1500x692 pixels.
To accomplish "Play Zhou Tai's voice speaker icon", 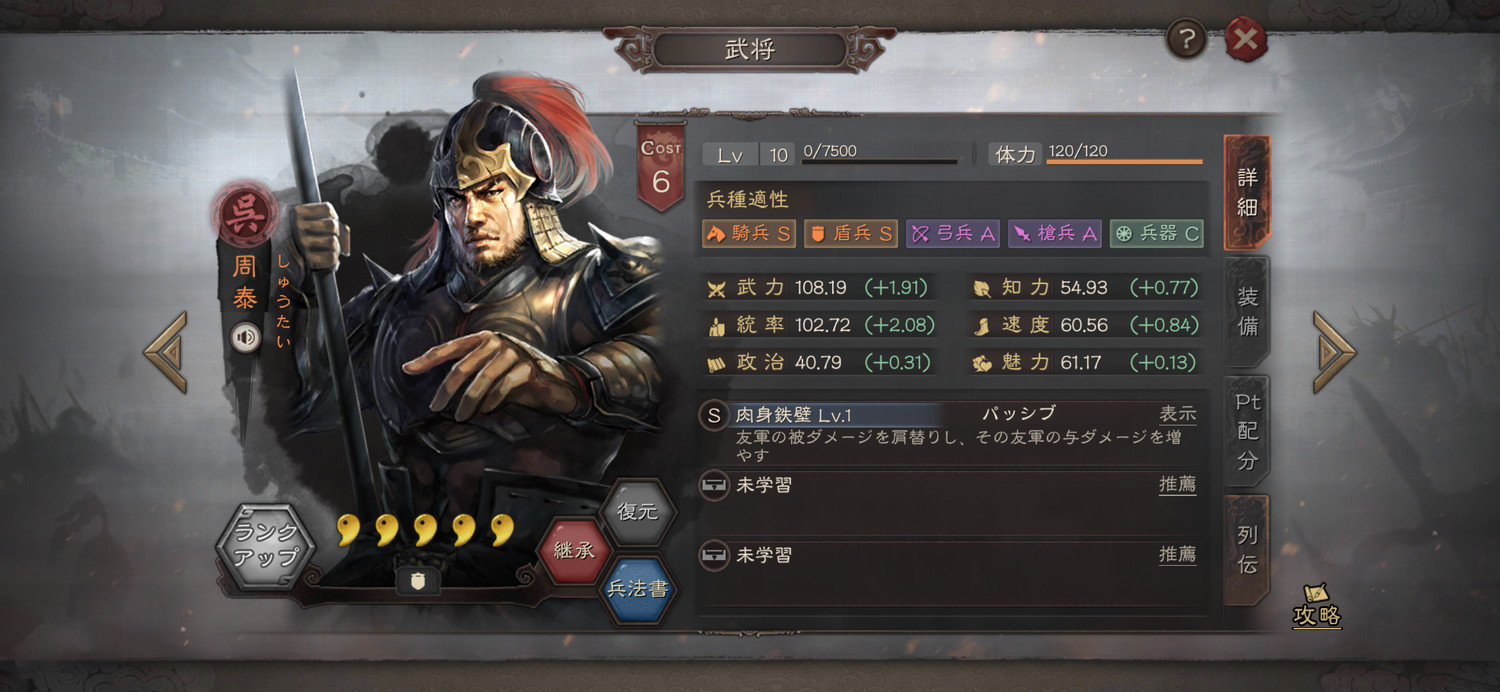I will (x=246, y=338).
